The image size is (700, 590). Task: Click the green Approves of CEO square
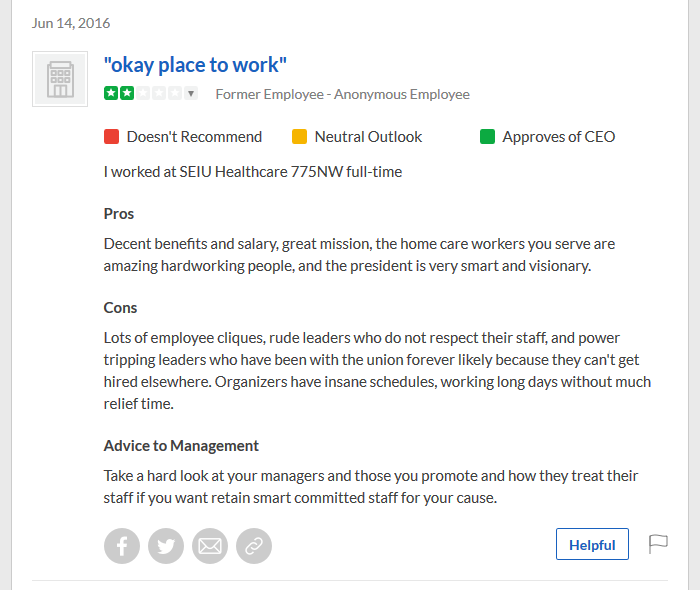[488, 137]
